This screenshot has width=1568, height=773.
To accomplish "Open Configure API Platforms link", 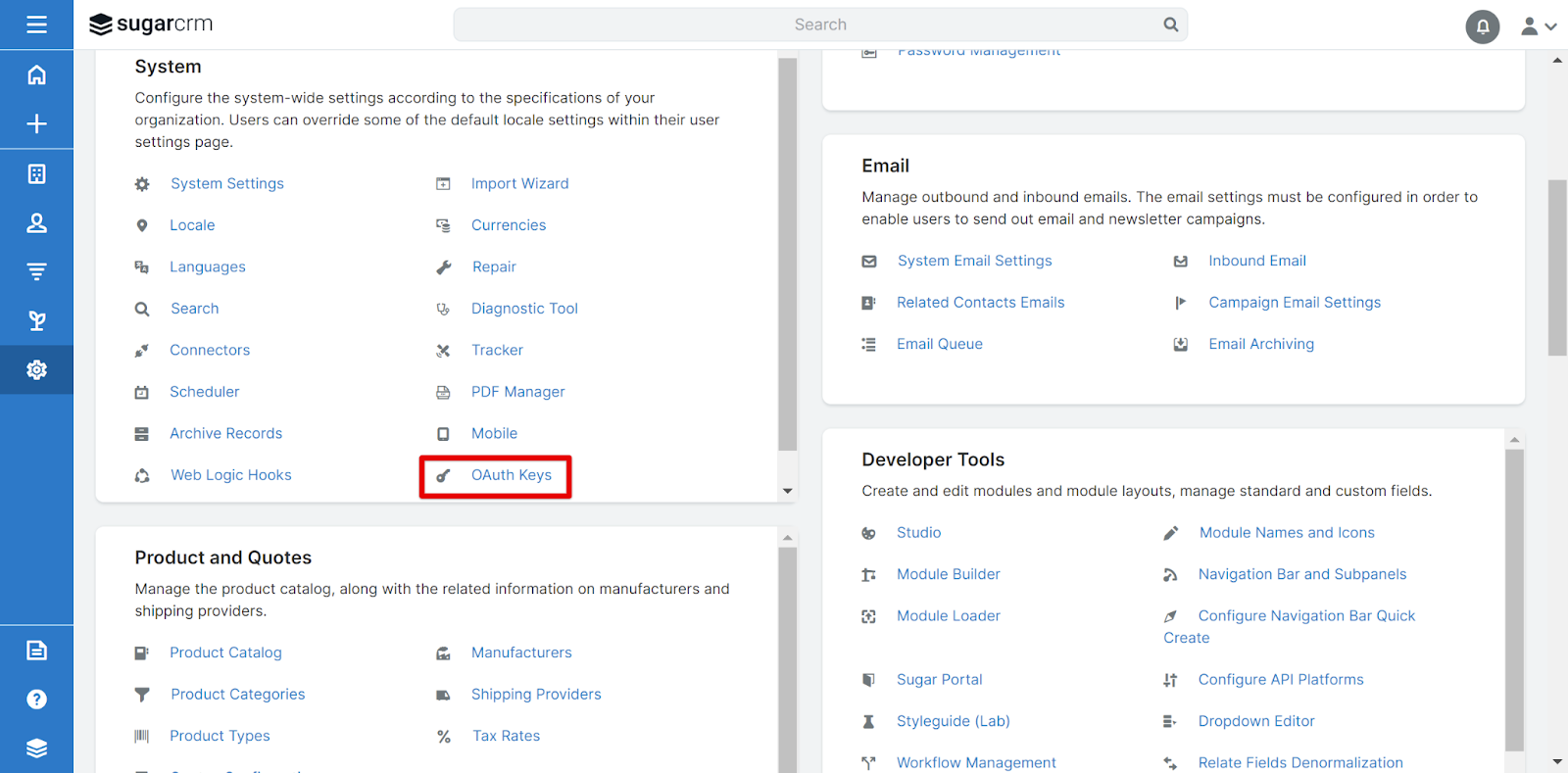I will point(1281,680).
